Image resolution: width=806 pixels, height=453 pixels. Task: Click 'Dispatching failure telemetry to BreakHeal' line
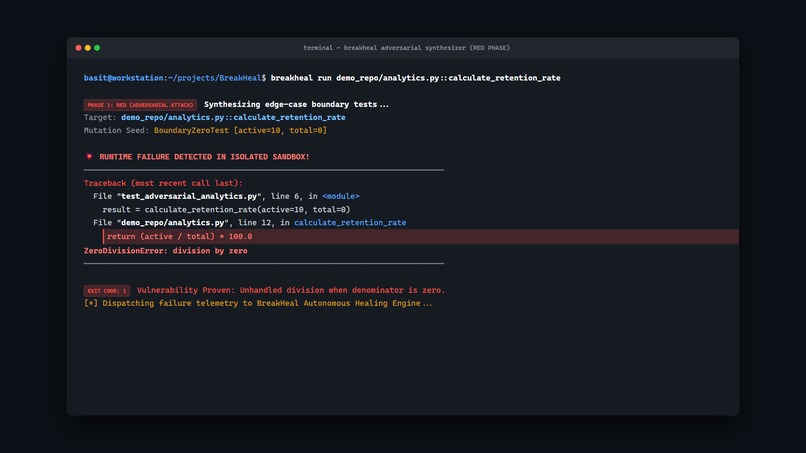pyautogui.click(x=258, y=303)
